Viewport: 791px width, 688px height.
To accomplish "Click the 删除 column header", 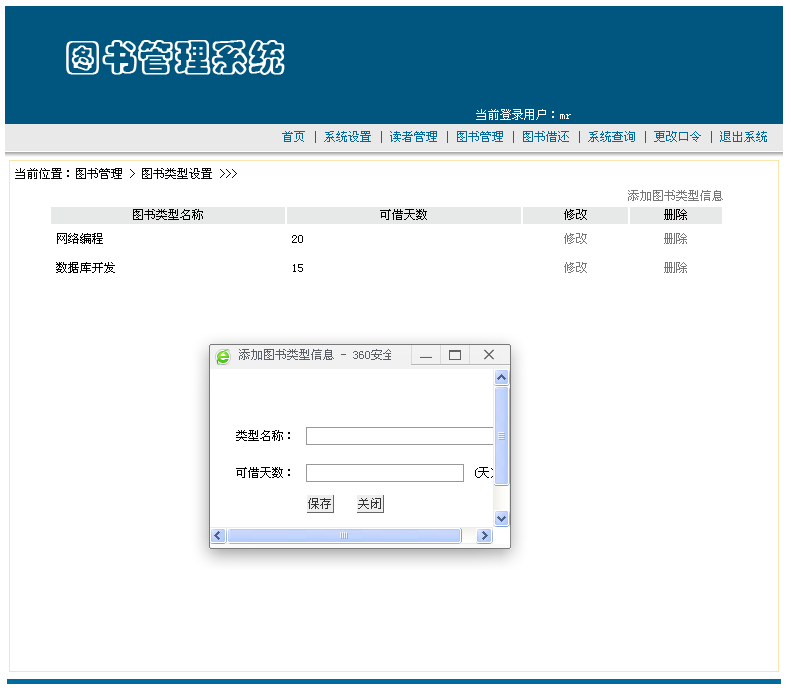I will coord(675,215).
